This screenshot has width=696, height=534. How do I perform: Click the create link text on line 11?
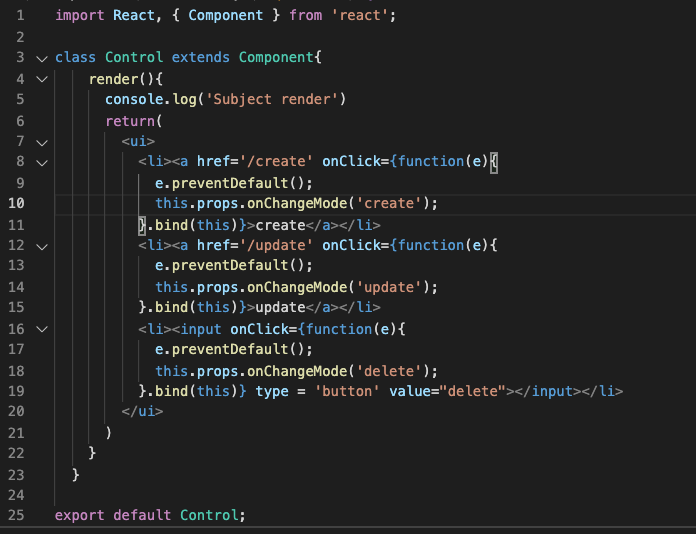(281, 225)
